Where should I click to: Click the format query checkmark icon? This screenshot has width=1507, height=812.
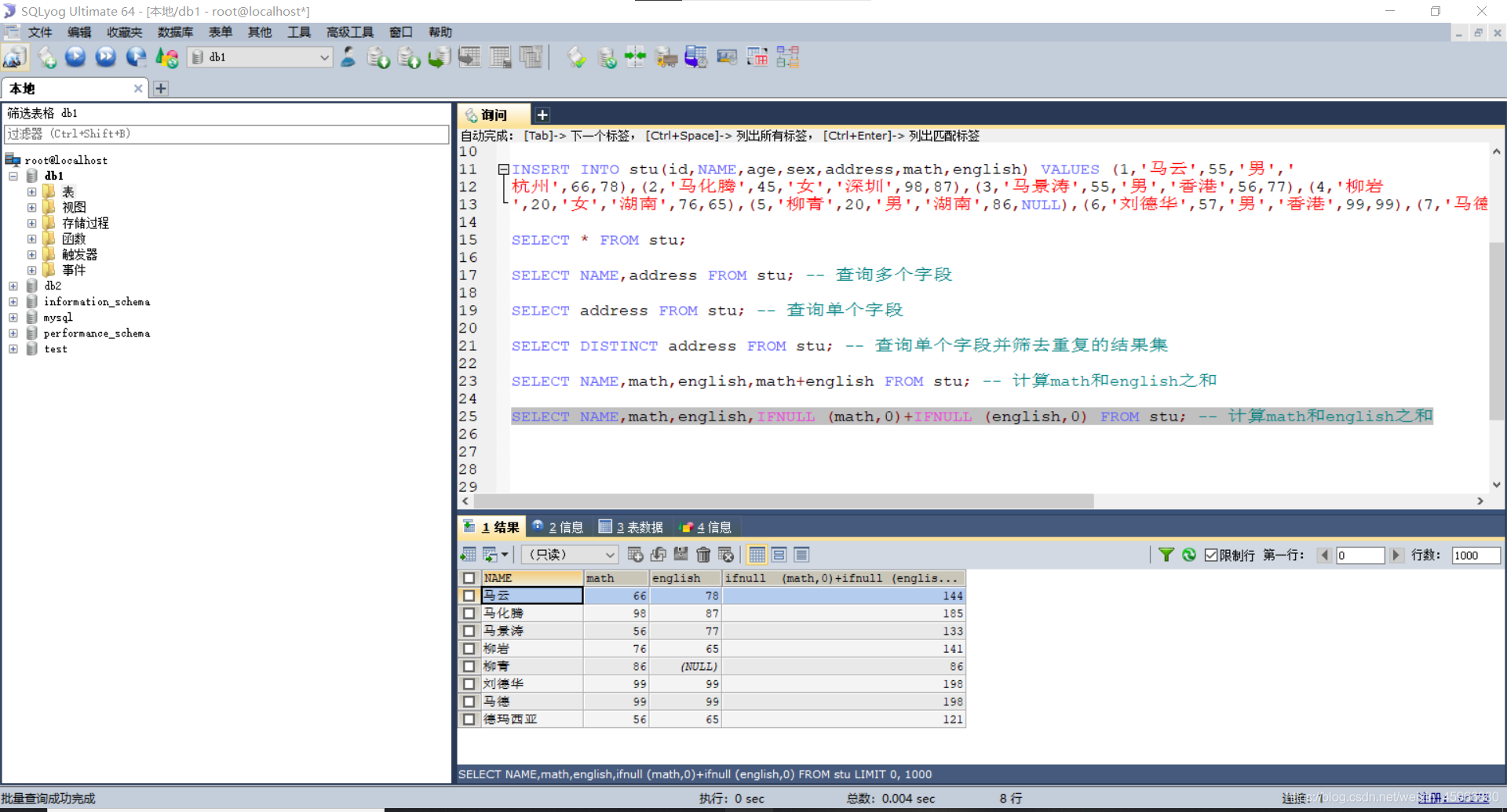click(x=577, y=57)
